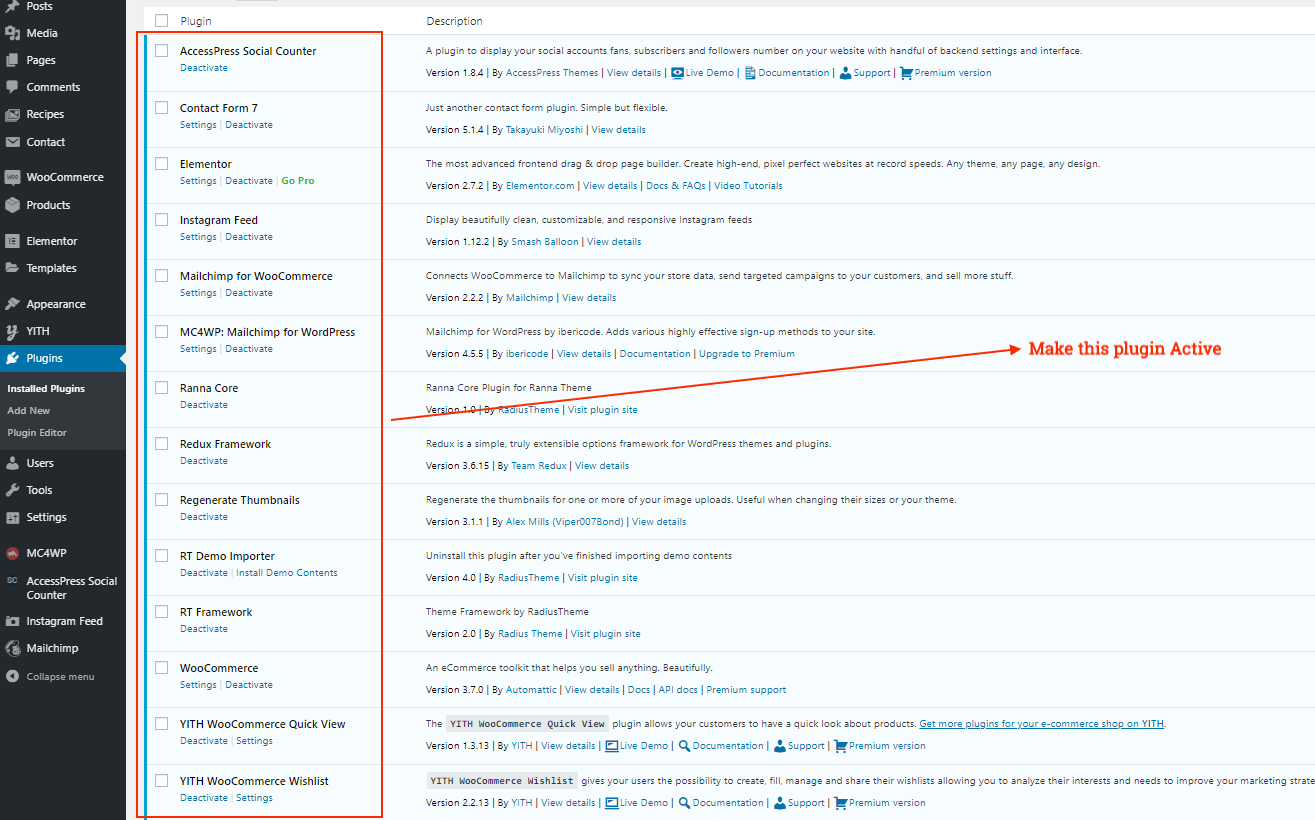Image resolution: width=1315 pixels, height=820 pixels.
Task: Click the Plugins plug icon in sidebar
Action: click(x=12, y=358)
